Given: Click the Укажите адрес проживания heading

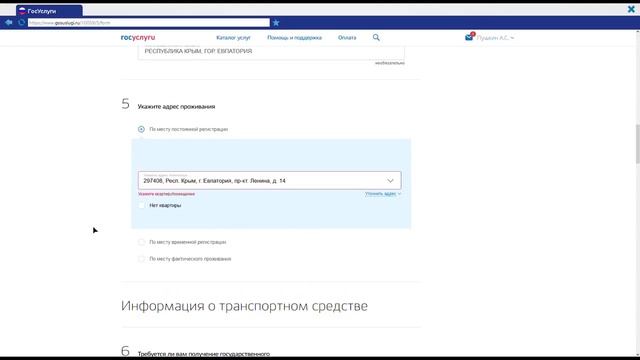Looking at the screenshot, I should (x=176, y=107).
